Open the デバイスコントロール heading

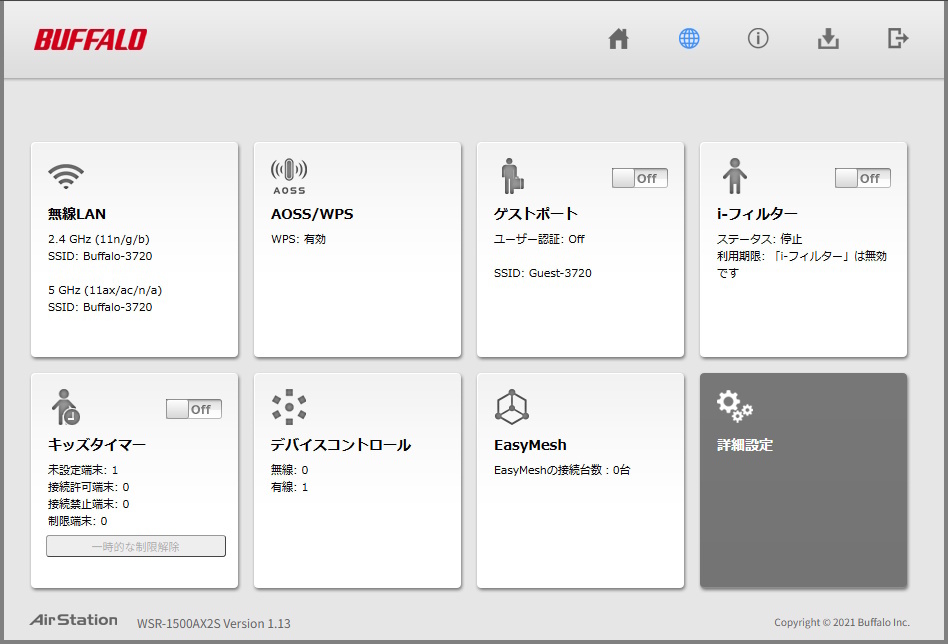click(x=341, y=445)
